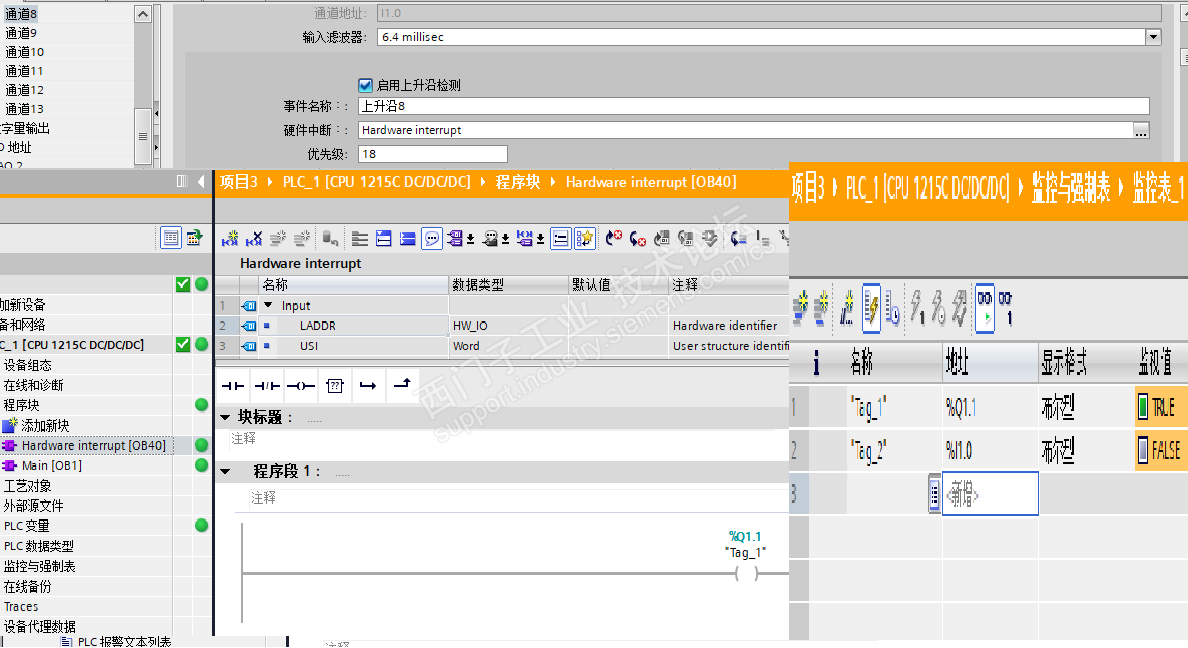The image size is (1188, 648).
Task: Click go to next error icon
Action: click(x=637, y=239)
